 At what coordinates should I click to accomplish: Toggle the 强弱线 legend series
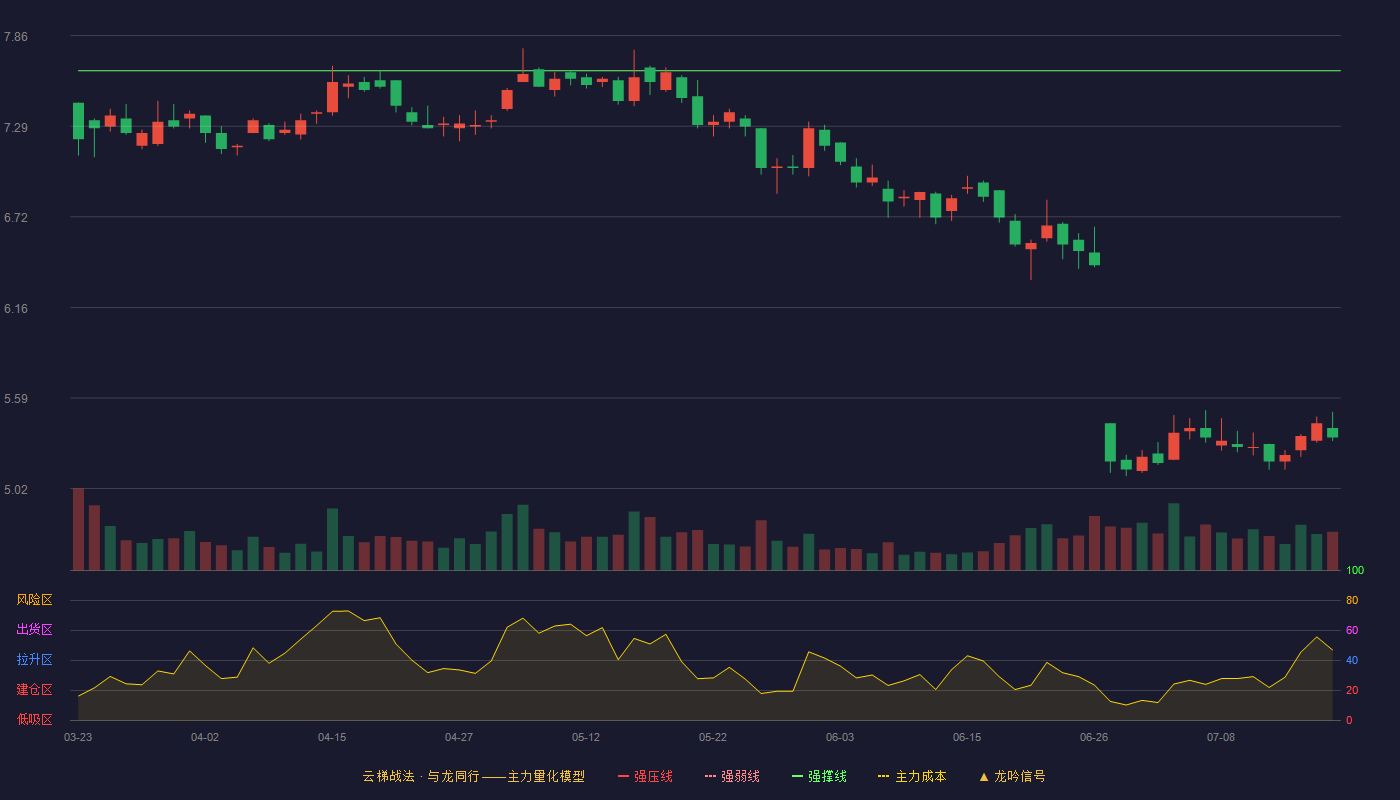pyautogui.click(x=732, y=776)
